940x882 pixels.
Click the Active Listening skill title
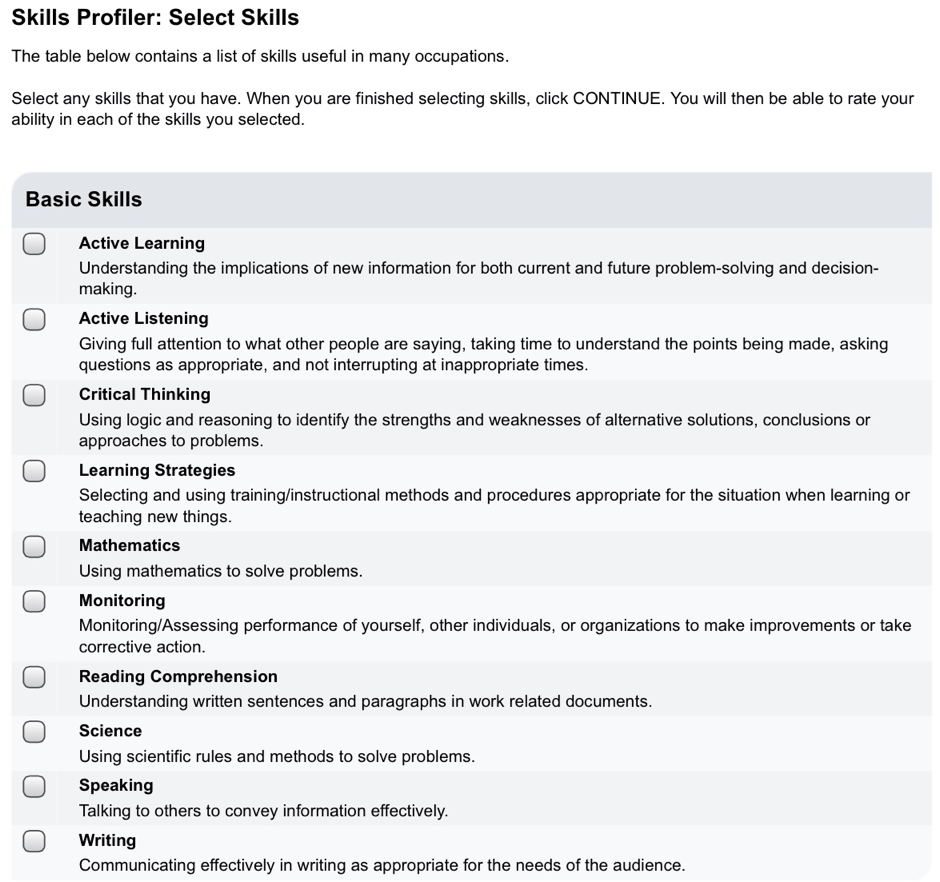coord(144,318)
